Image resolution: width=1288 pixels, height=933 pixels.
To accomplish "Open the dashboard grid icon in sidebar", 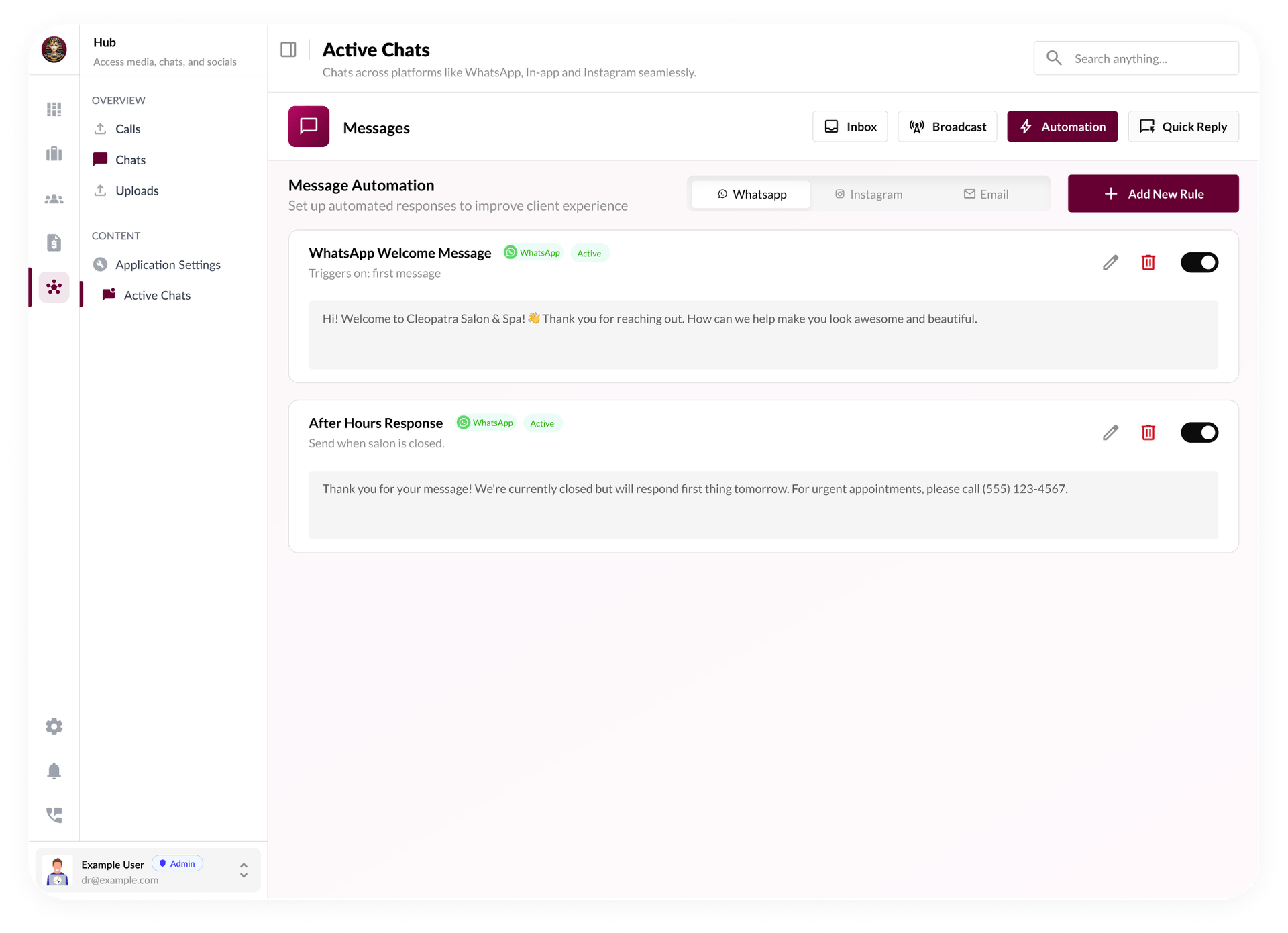I will coord(54,109).
